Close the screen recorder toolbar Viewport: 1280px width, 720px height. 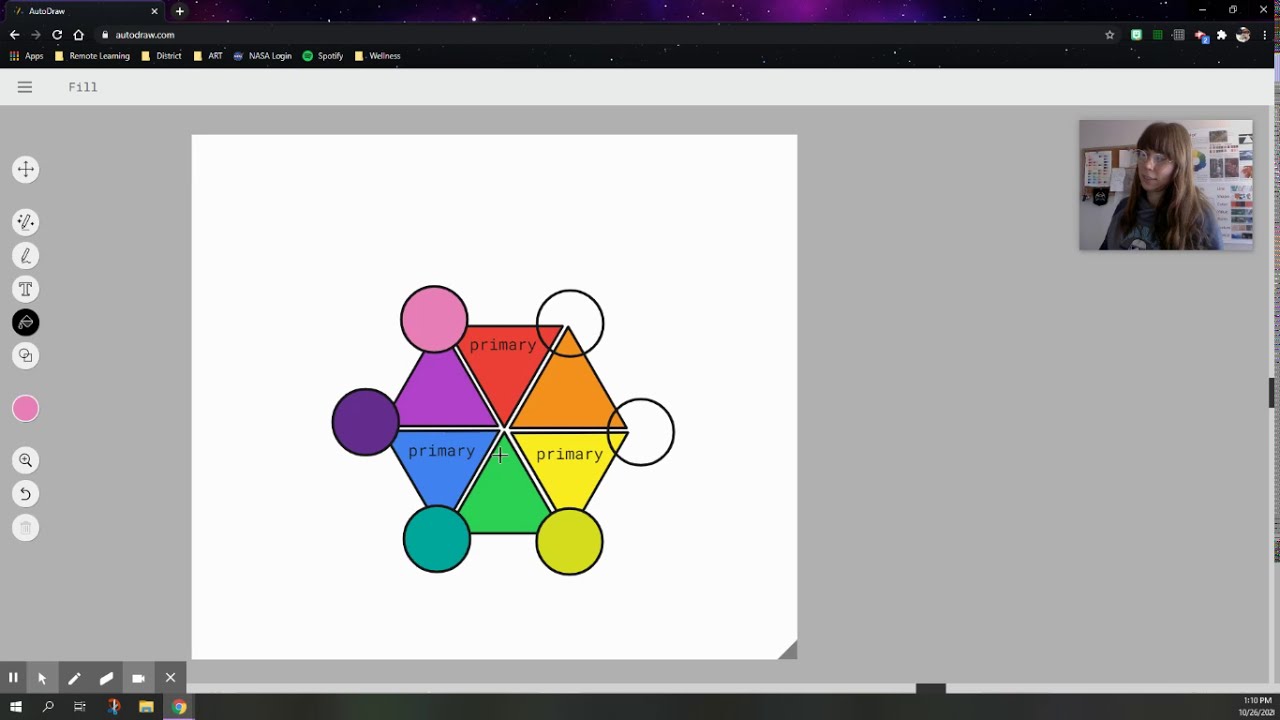pyautogui.click(x=170, y=677)
